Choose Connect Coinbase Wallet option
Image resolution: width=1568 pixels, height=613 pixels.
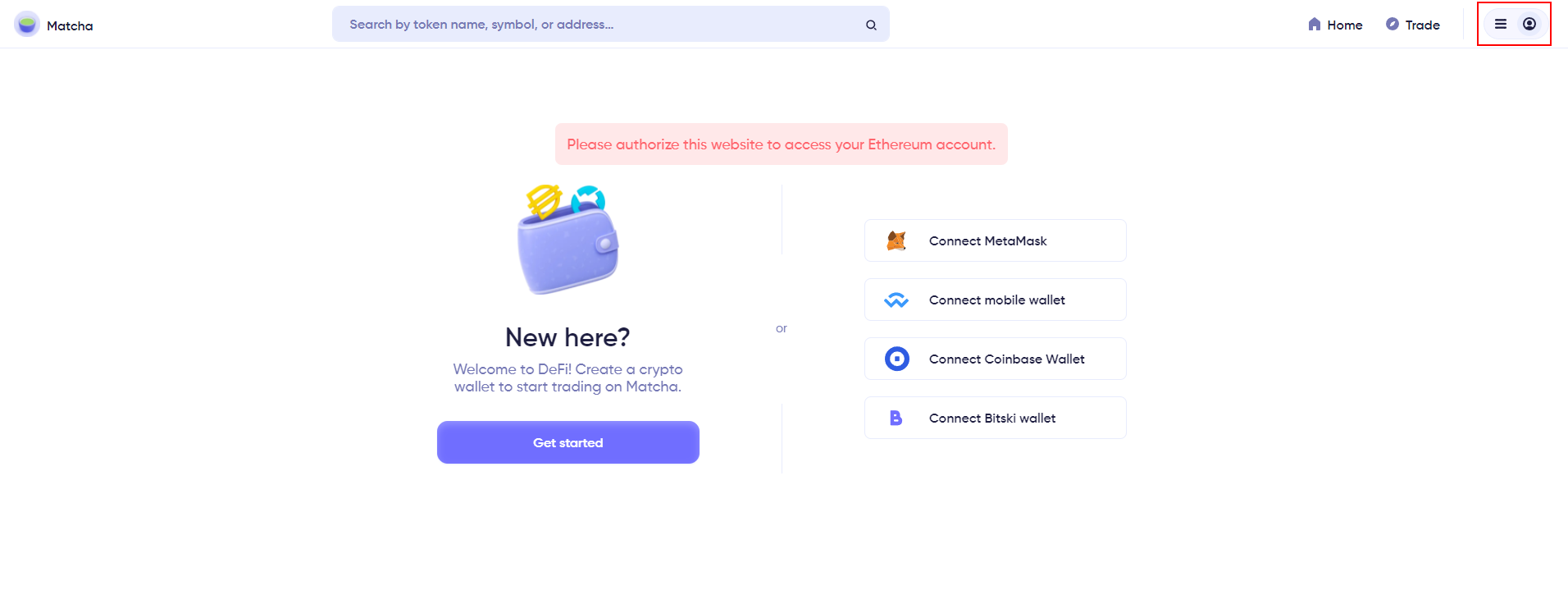coord(996,359)
